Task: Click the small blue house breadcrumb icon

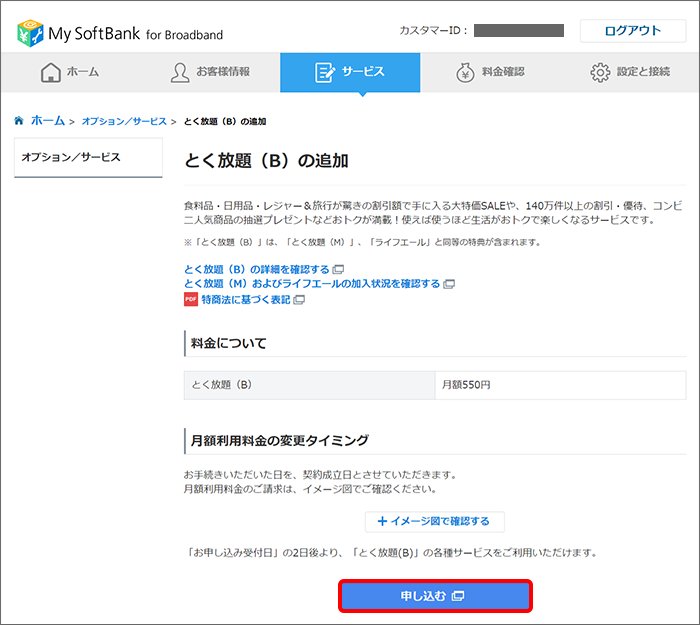Action: pyautogui.click(x=19, y=121)
